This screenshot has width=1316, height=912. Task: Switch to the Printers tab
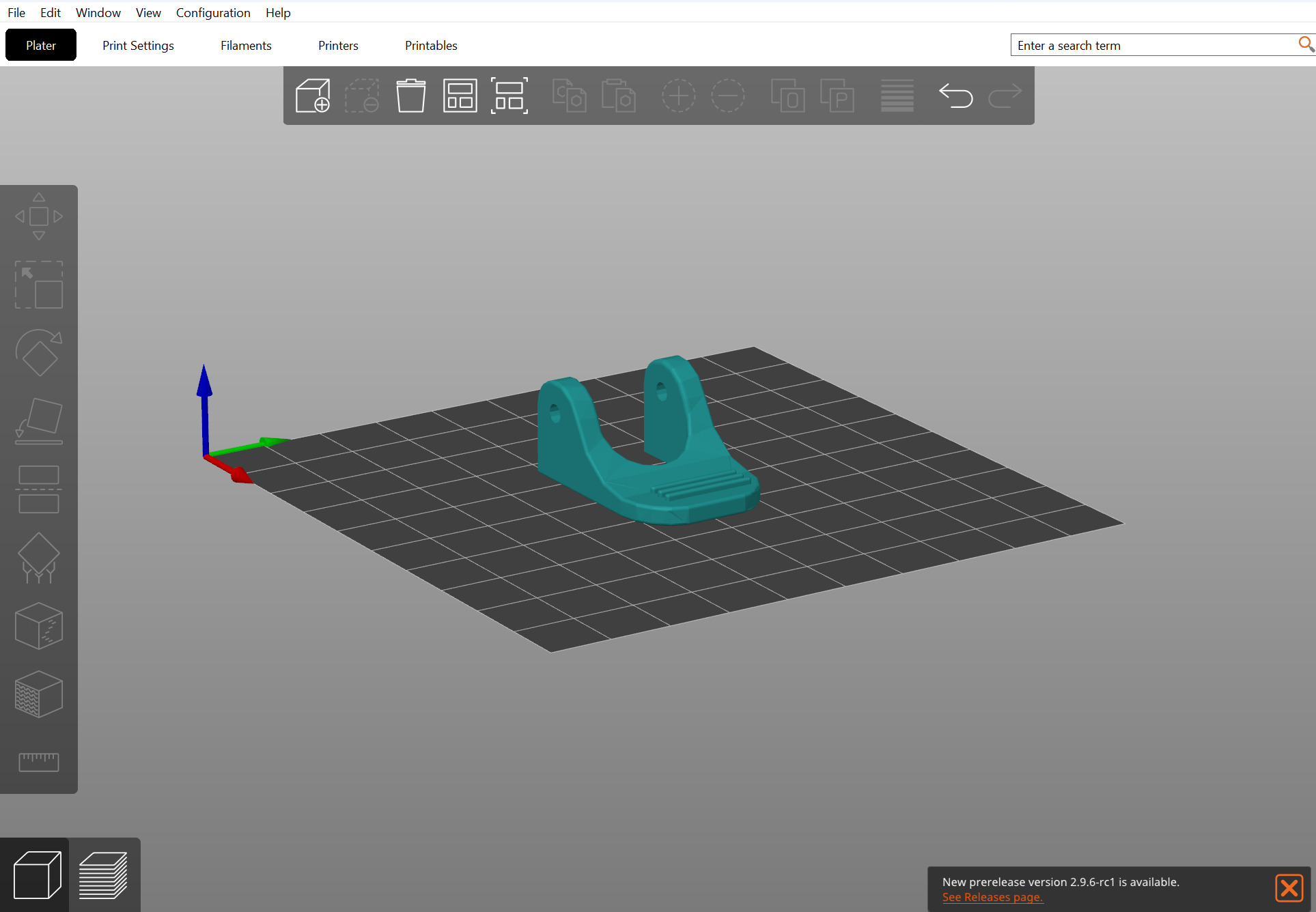338,45
